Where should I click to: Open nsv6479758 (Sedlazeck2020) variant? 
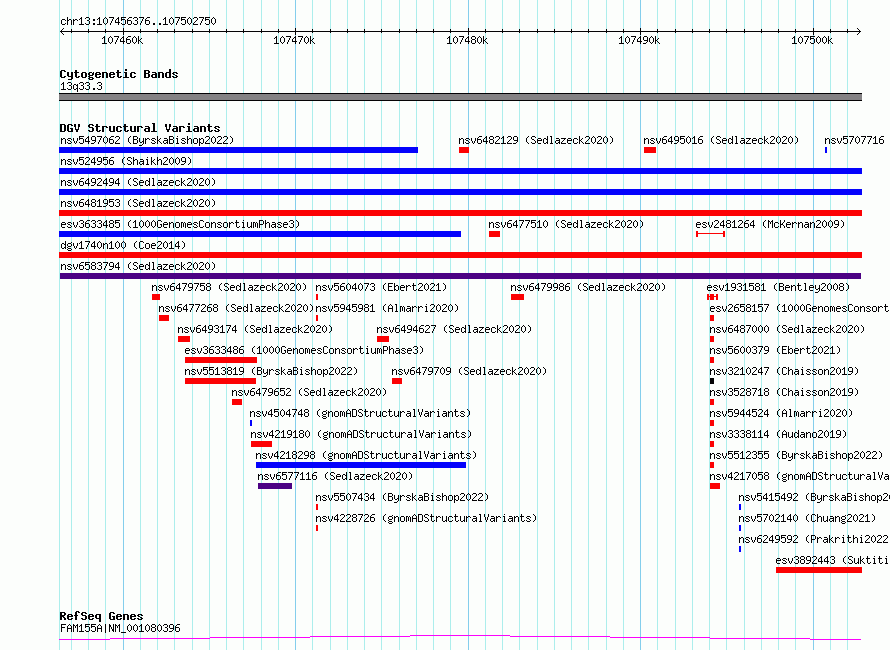(229, 287)
